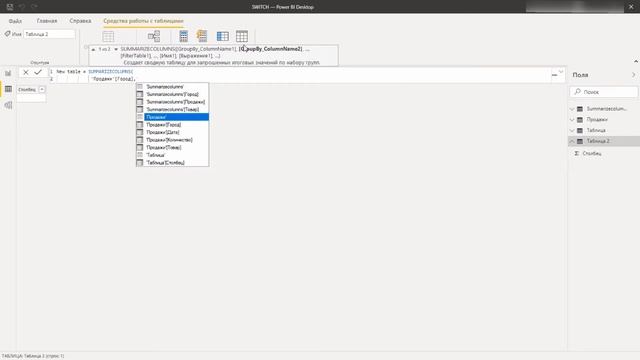This screenshot has width=640, height=360.
Task: Click the save icon in title bar
Action: 10,7
